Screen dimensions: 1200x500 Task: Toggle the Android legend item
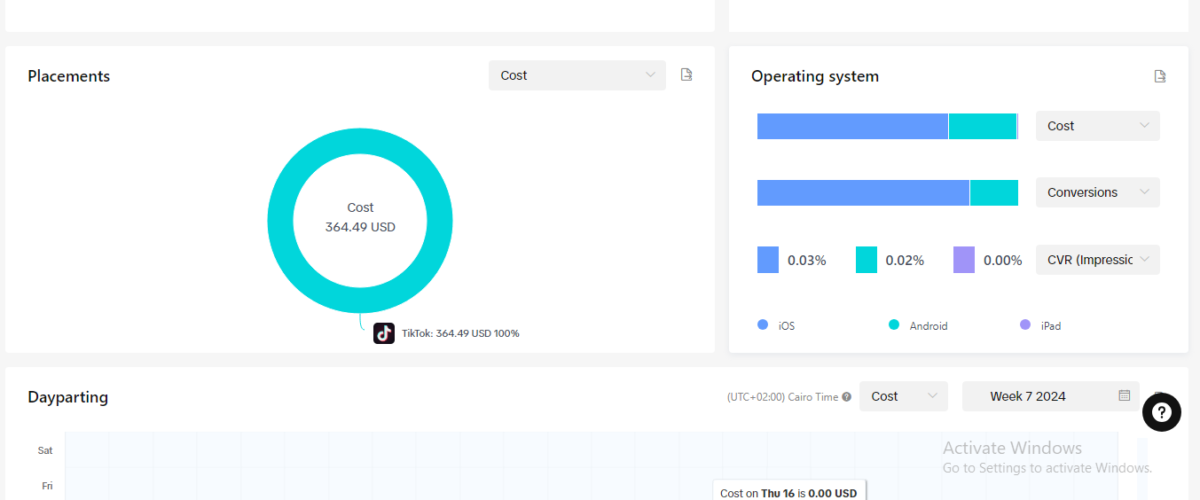click(918, 326)
